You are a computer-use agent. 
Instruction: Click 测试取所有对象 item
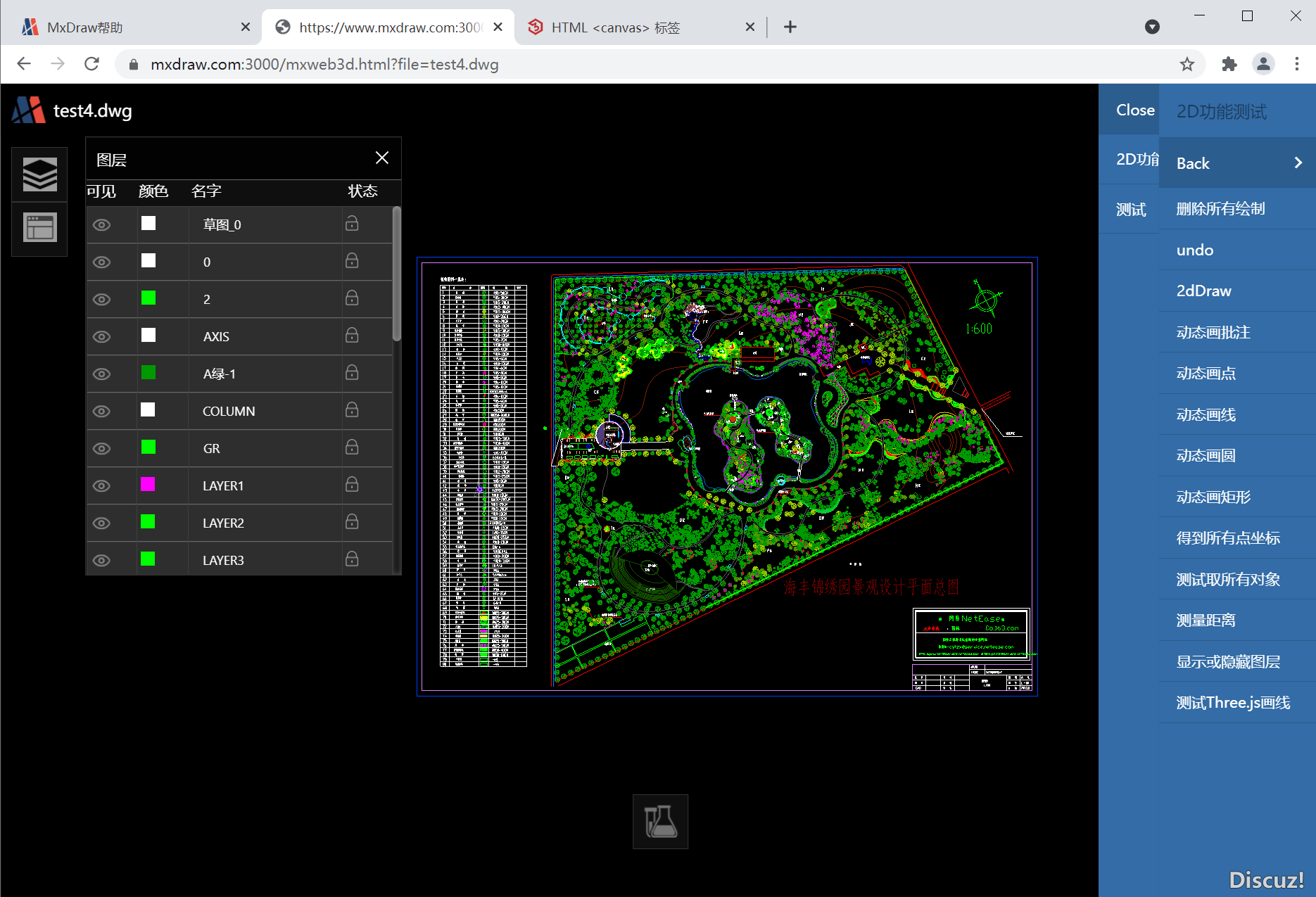(x=1237, y=580)
